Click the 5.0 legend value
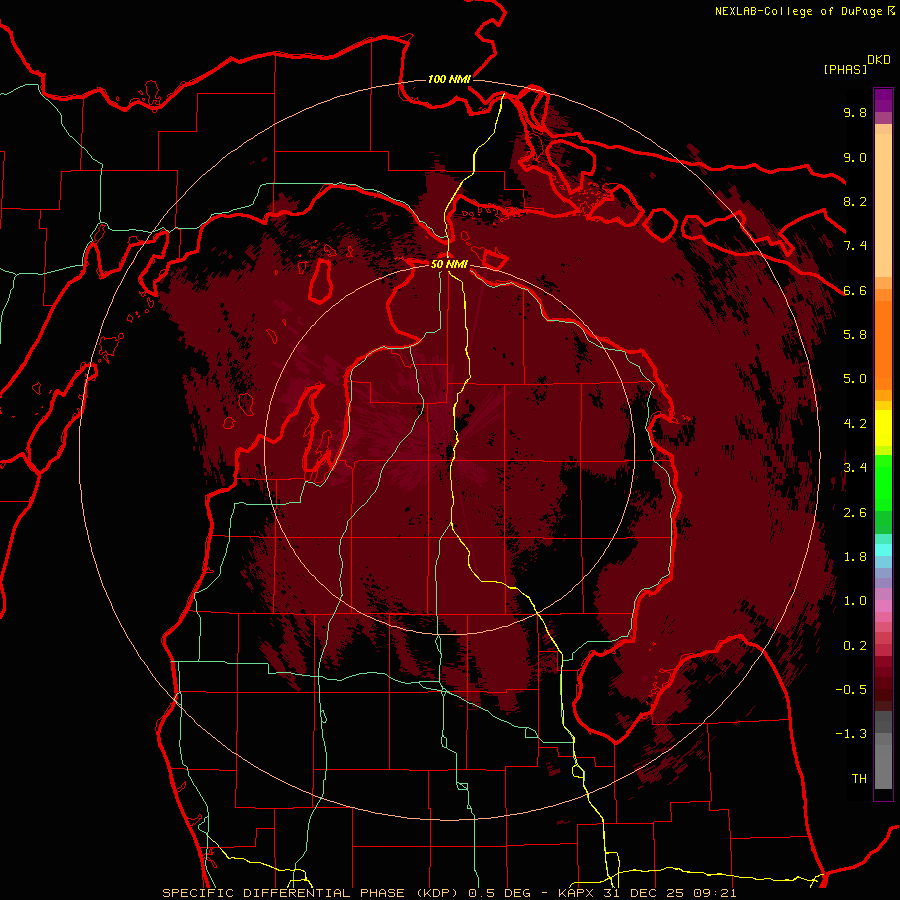Screen dimensions: 900x900 (x=855, y=379)
